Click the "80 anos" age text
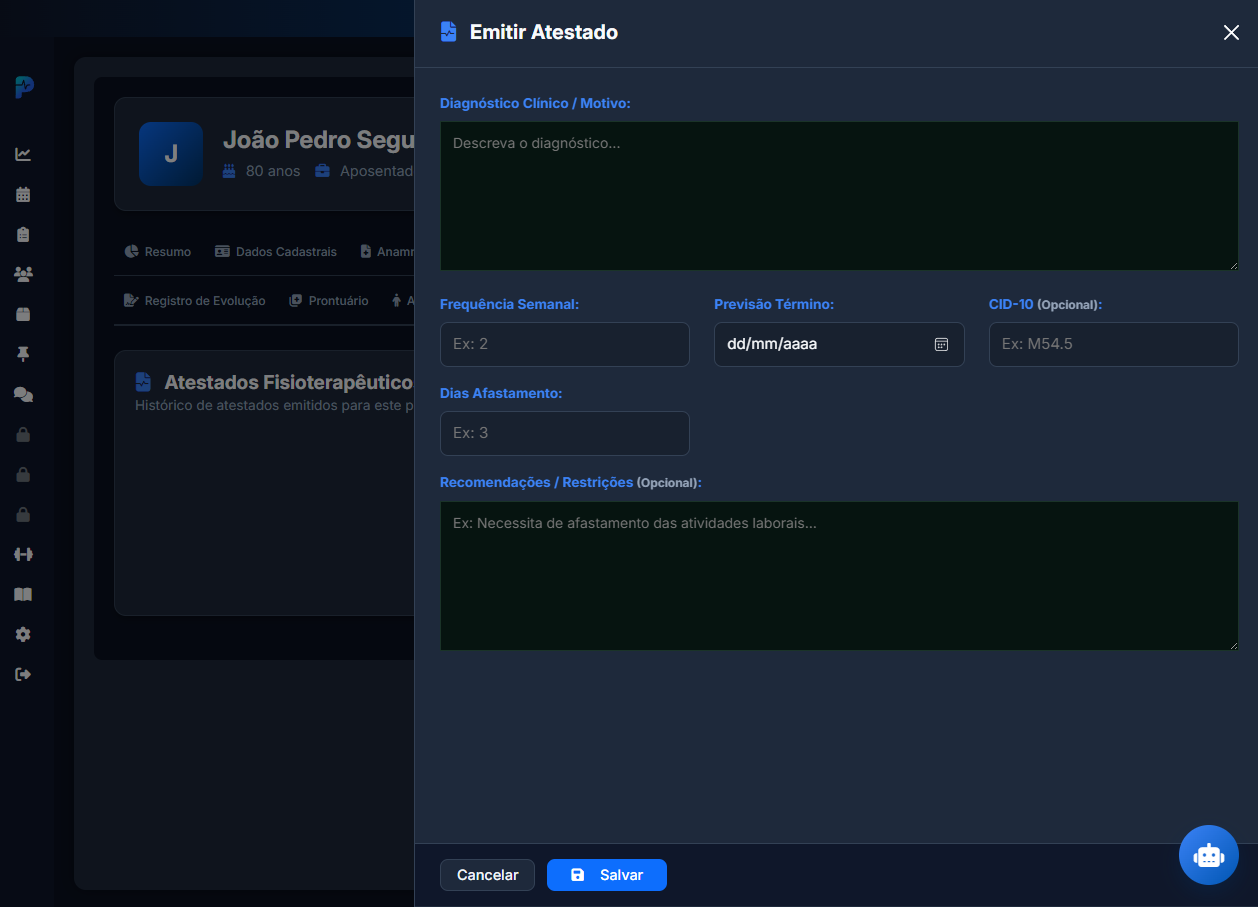This screenshot has height=907, width=1258. 273,171
